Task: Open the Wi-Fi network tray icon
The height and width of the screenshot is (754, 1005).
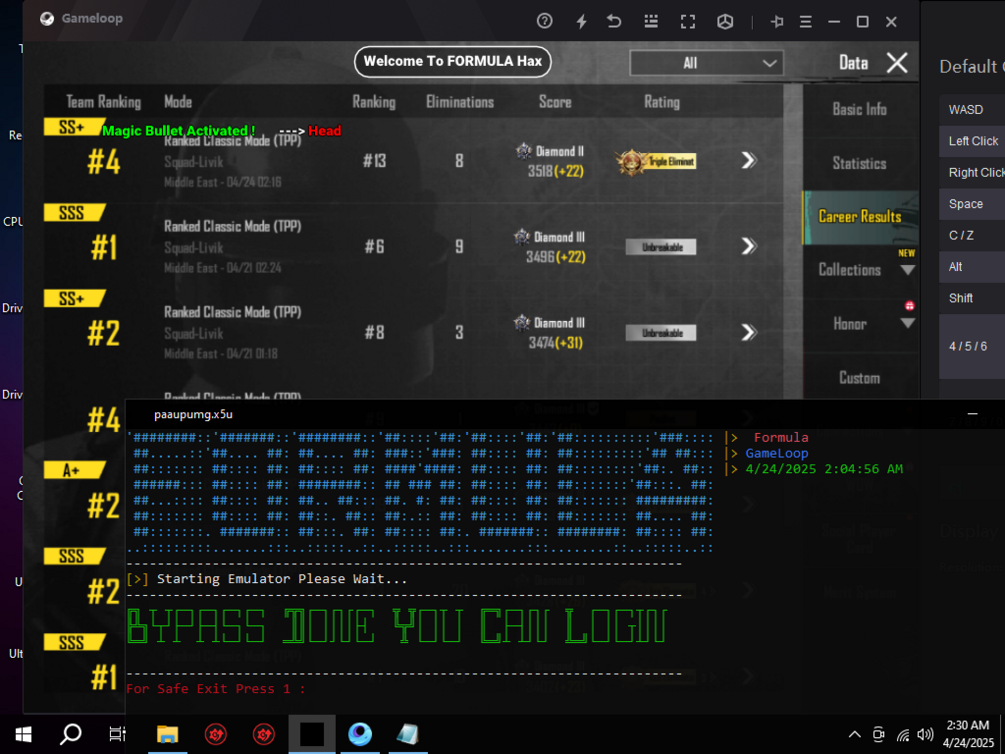Action: point(902,735)
